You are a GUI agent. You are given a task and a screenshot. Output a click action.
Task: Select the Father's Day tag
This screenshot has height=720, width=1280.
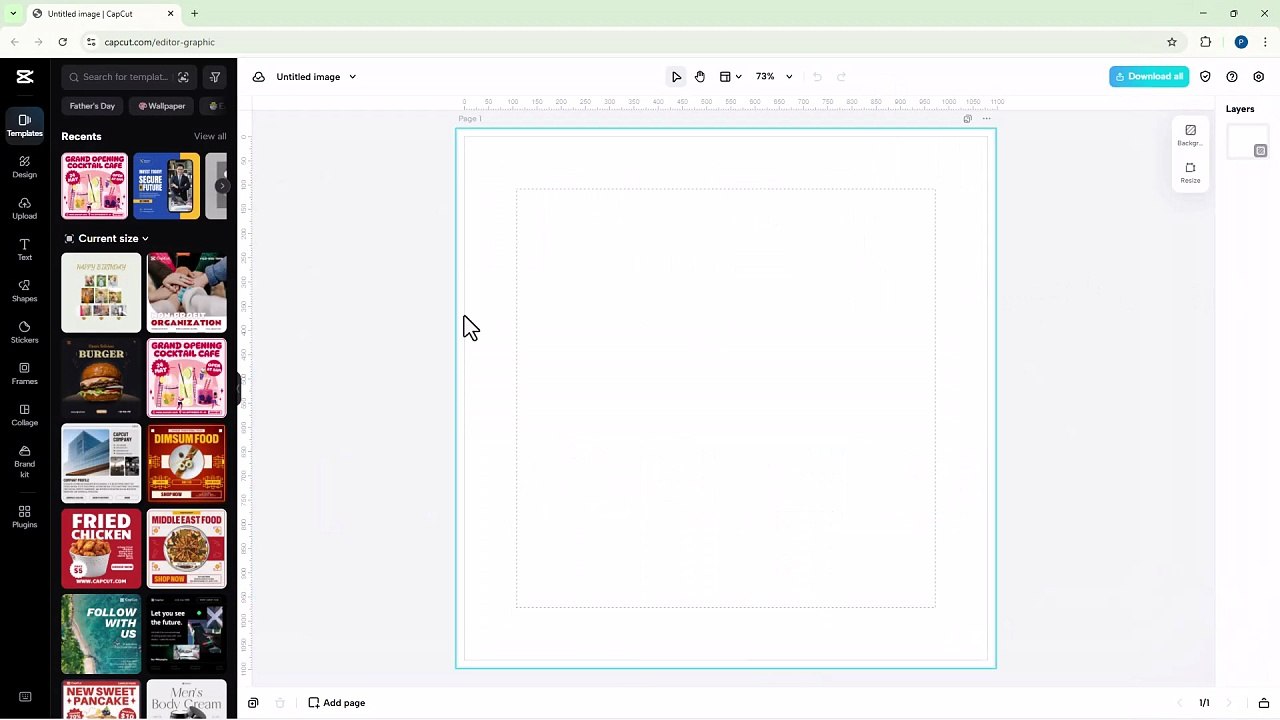(x=92, y=106)
